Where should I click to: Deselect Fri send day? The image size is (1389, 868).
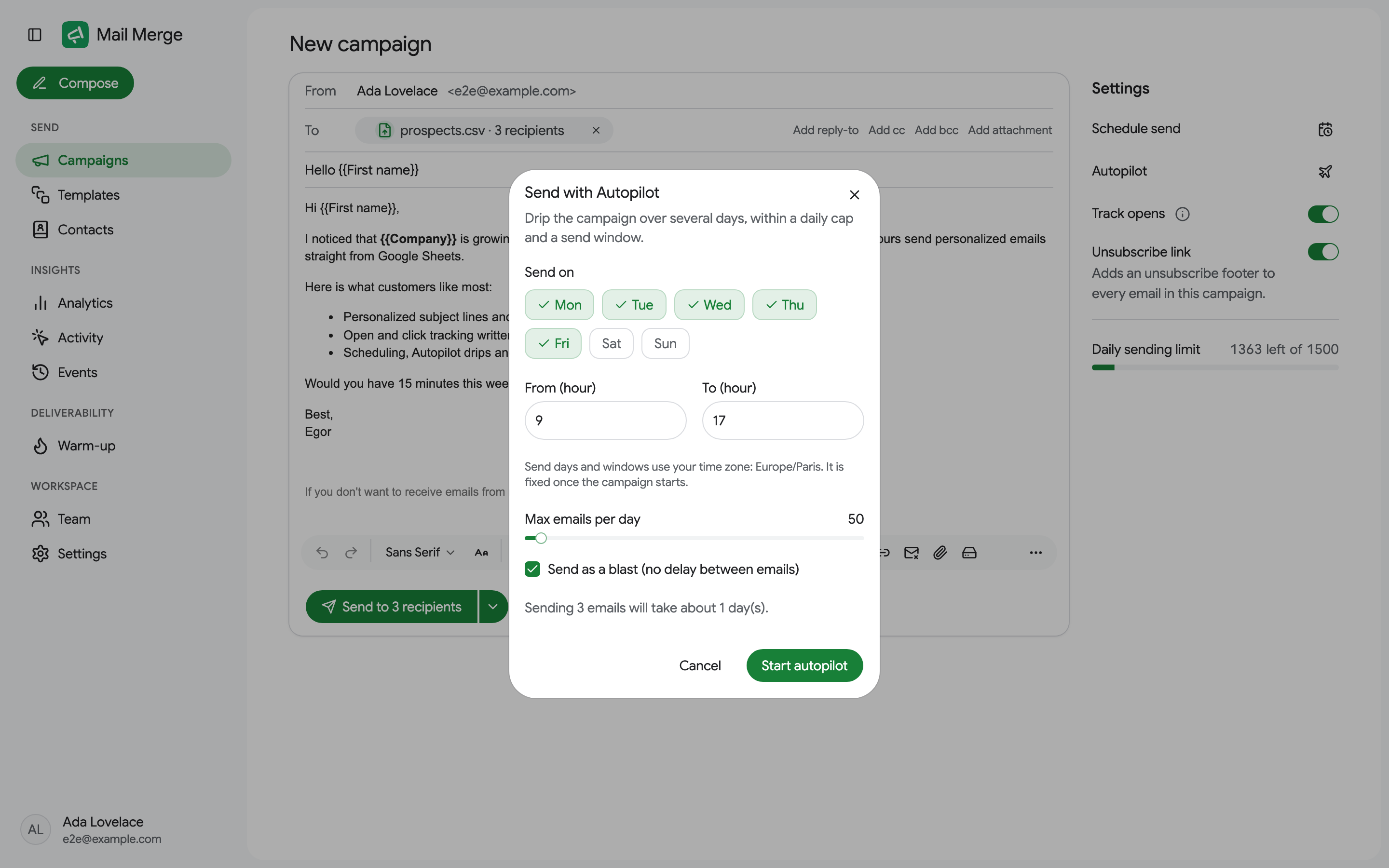[553, 343]
